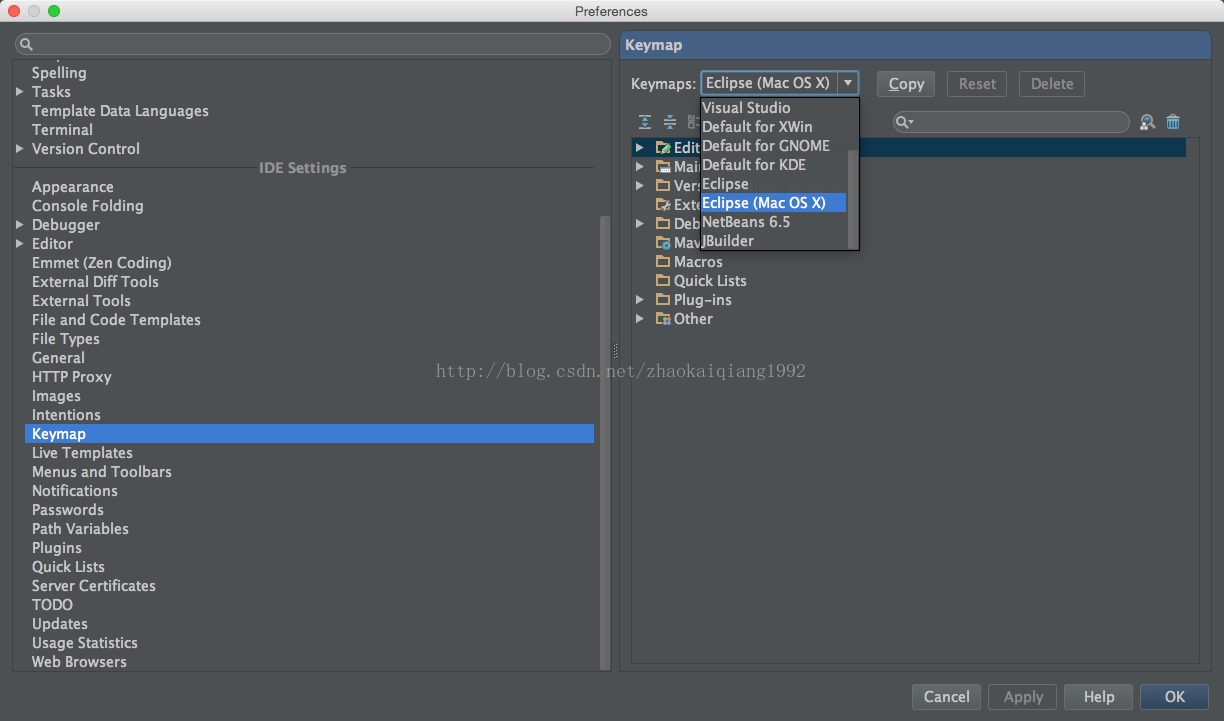Image resolution: width=1224 pixels, height=721 pixels.
Task: Open File and Code Templates settings
Action: pyautogui.click(x=116, y=320)
